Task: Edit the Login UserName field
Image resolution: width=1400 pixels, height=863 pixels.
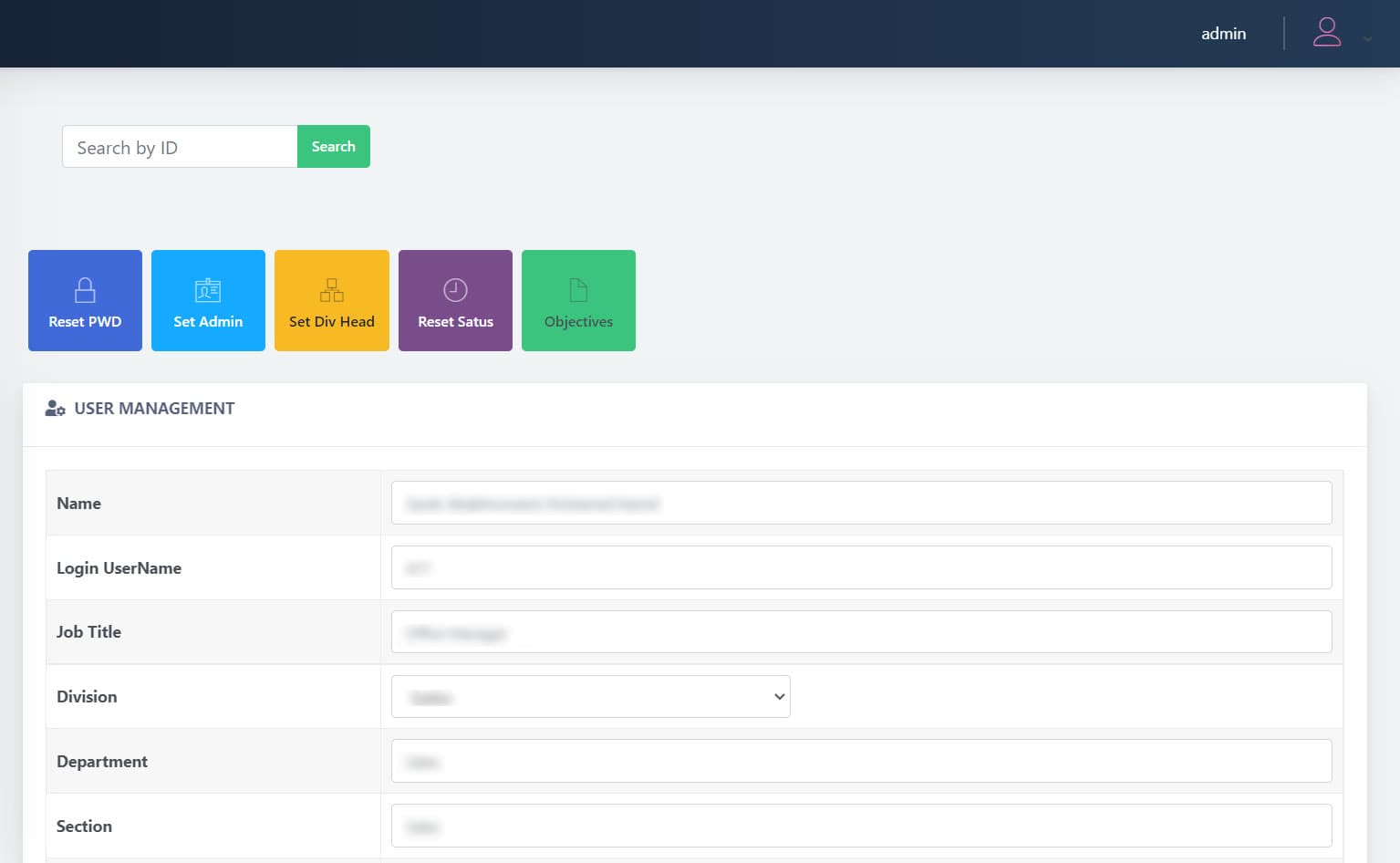Action: coord(861,567)
